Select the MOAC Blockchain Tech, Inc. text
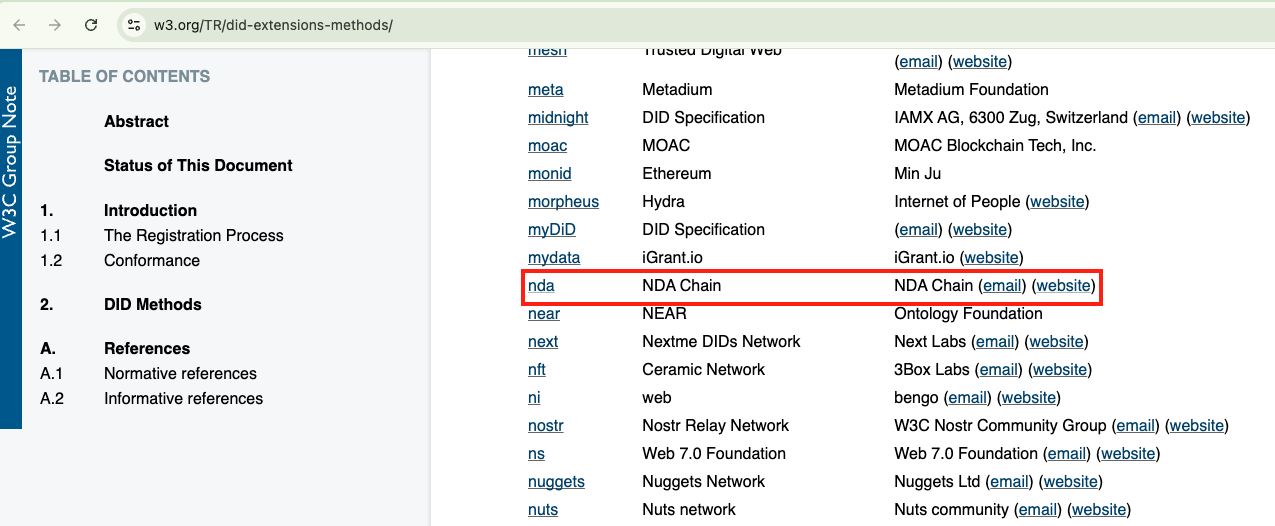This screenshot has width=1275, height=526. 995,145
